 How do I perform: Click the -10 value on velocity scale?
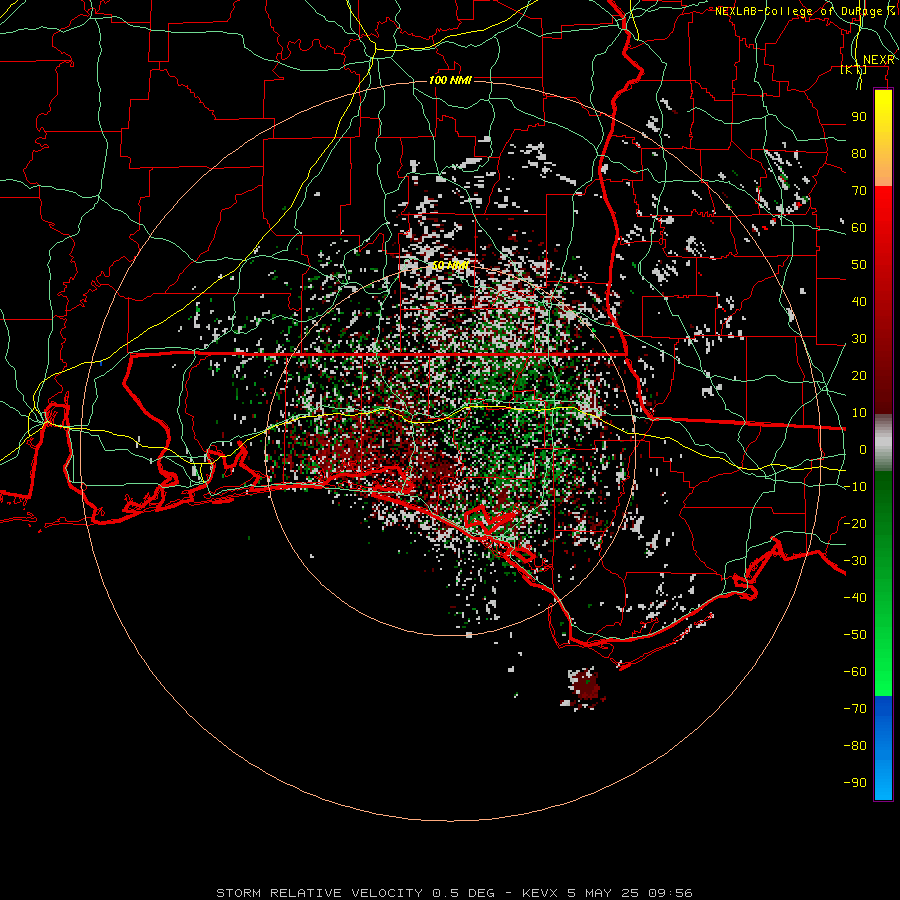point(855,487)
